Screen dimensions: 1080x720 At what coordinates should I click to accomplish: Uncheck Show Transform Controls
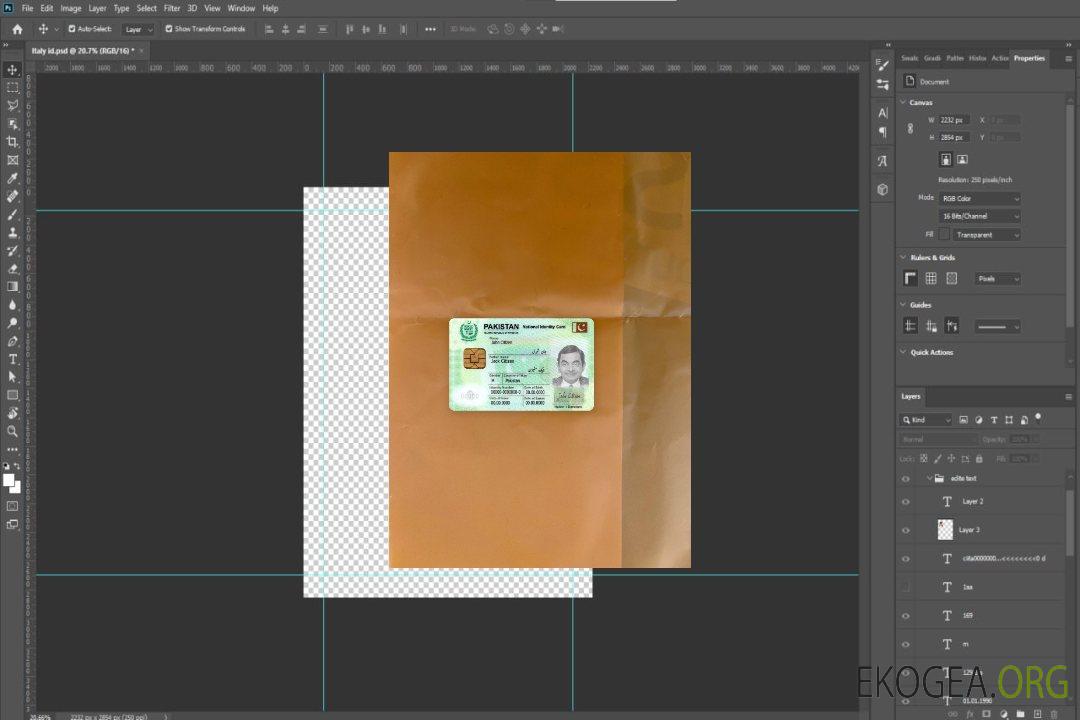click(x=169, y=29)
